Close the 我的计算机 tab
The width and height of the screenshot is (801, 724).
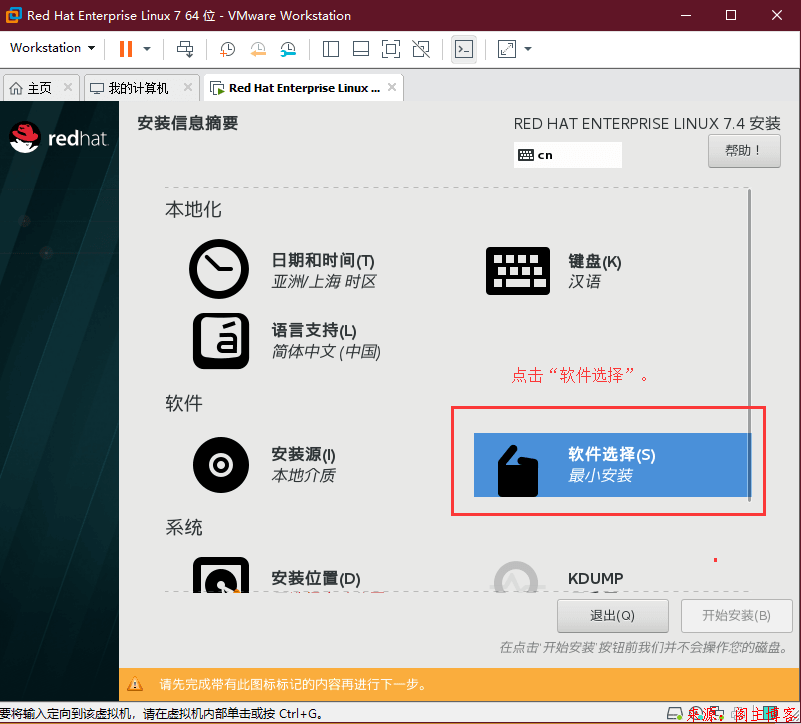(187, 87)
